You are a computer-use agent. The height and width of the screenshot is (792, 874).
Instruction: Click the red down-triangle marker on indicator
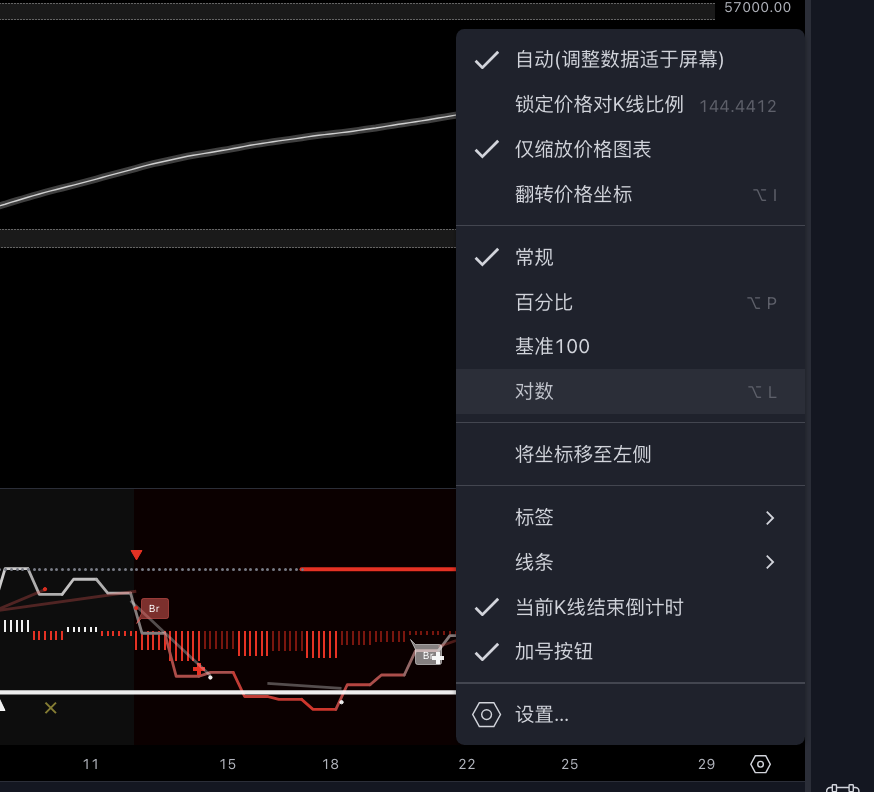point(136,555)
